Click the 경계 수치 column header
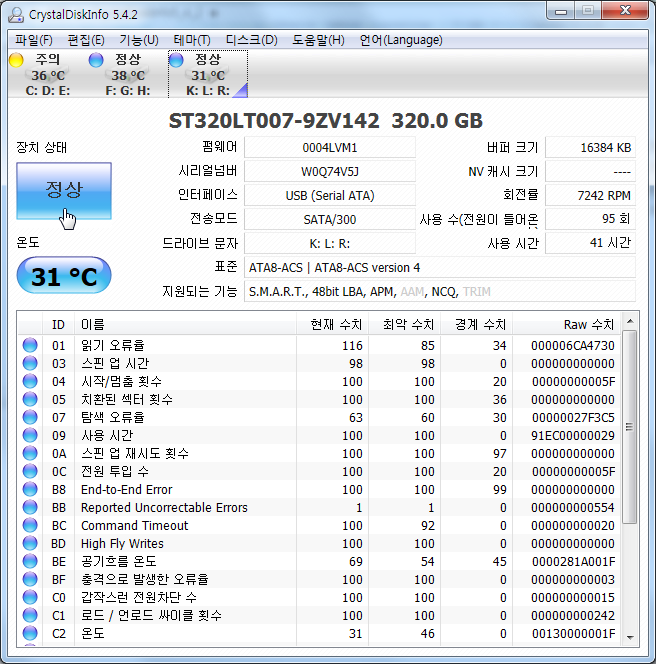 [476, 324]
